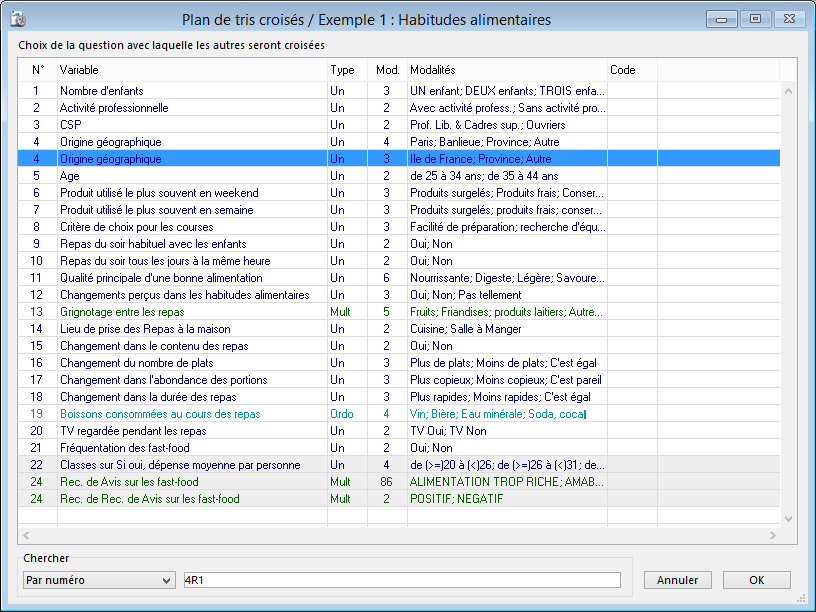Select 'Repas du soir habituel avec les enfants'
816x612 pixels.
pyautogui.click(x=399, y=244)
